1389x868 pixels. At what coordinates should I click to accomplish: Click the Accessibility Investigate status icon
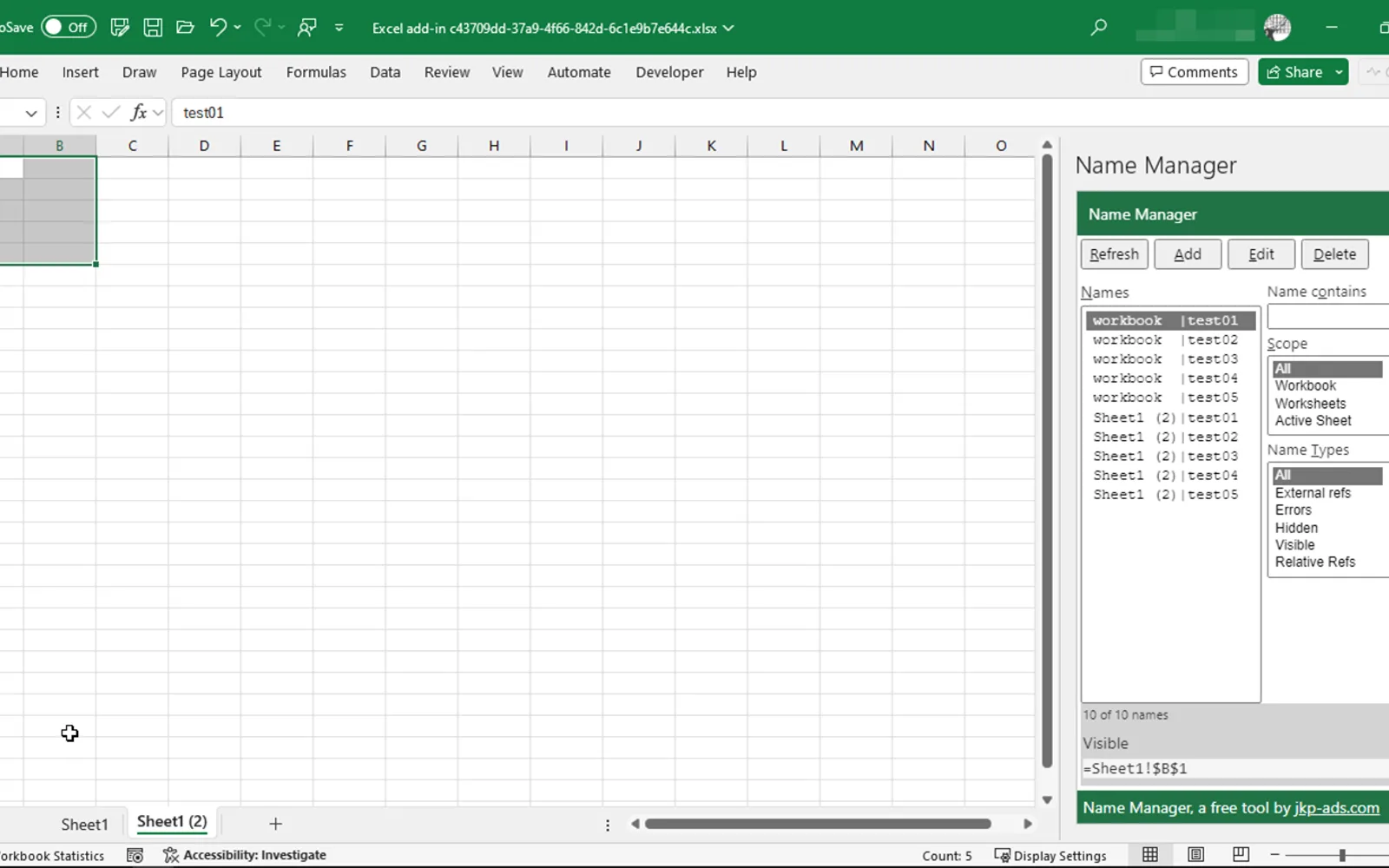pyautogui.click(x=244, y=855)
